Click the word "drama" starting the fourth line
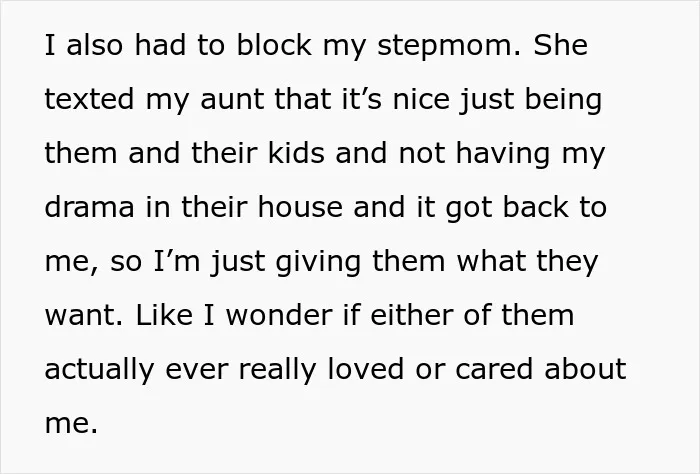The height and width of the screenshot is (474, 700). point(89,208)
